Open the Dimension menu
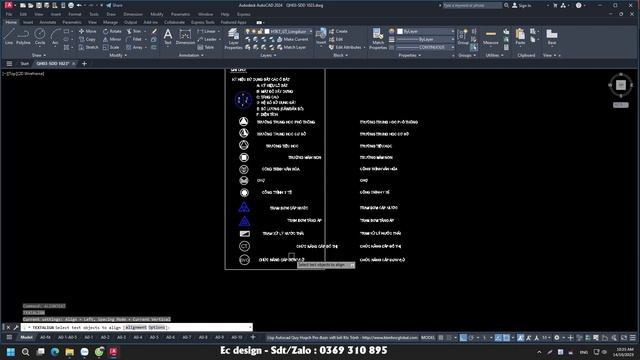Image resolution: width=640 pixels, height=360 pixels. click(133, 14)
